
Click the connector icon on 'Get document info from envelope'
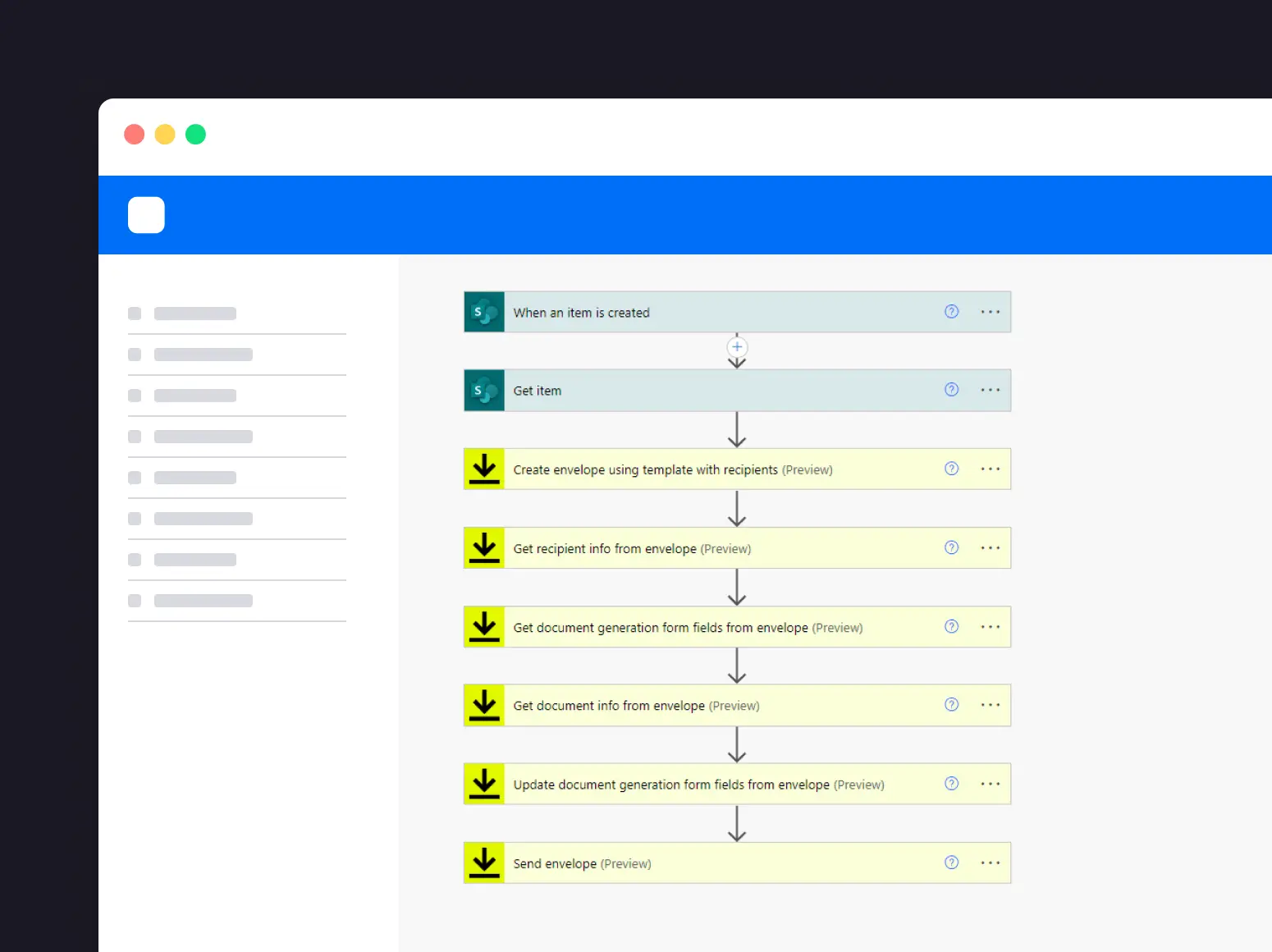click(x=484, y=706)
